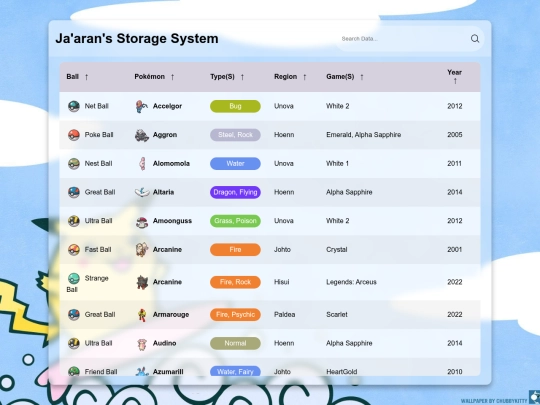Click the Friend Ball icon
The image size is (540, 405).
pos(74,371)
